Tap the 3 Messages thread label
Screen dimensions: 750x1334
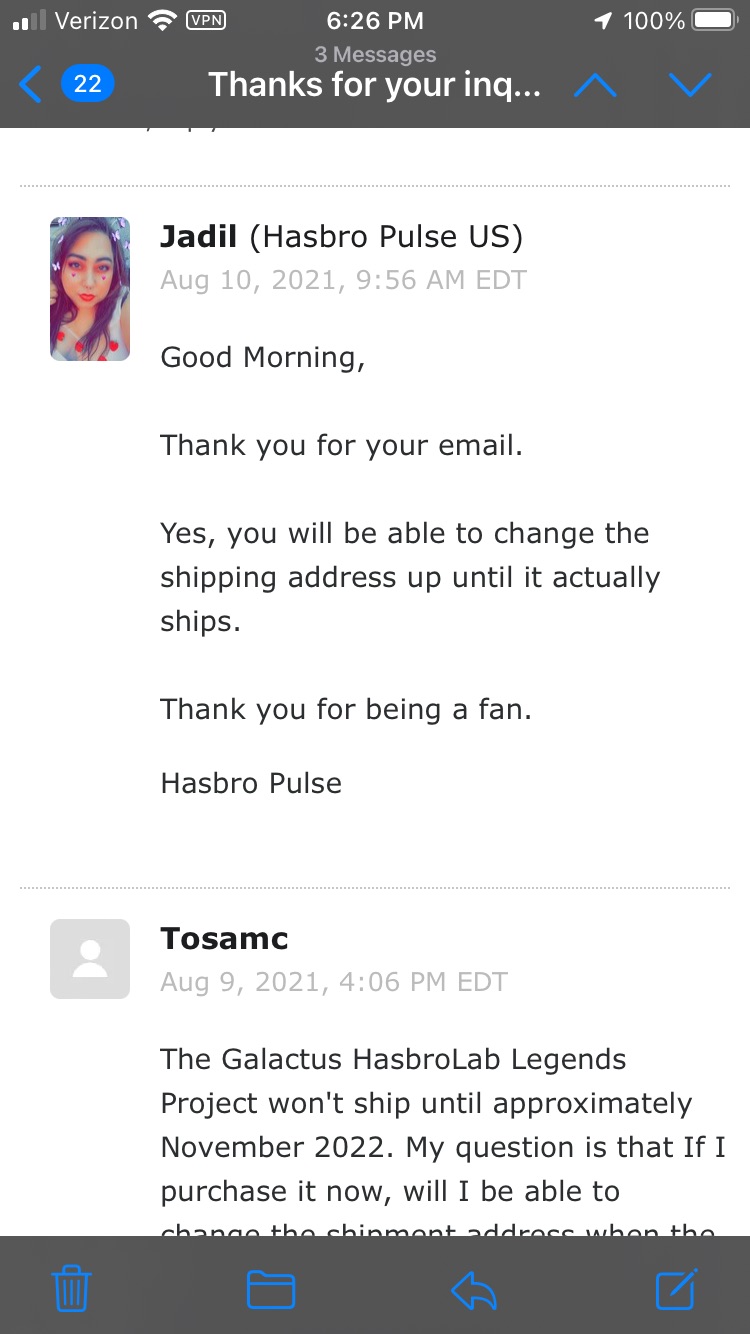point(375,54)
